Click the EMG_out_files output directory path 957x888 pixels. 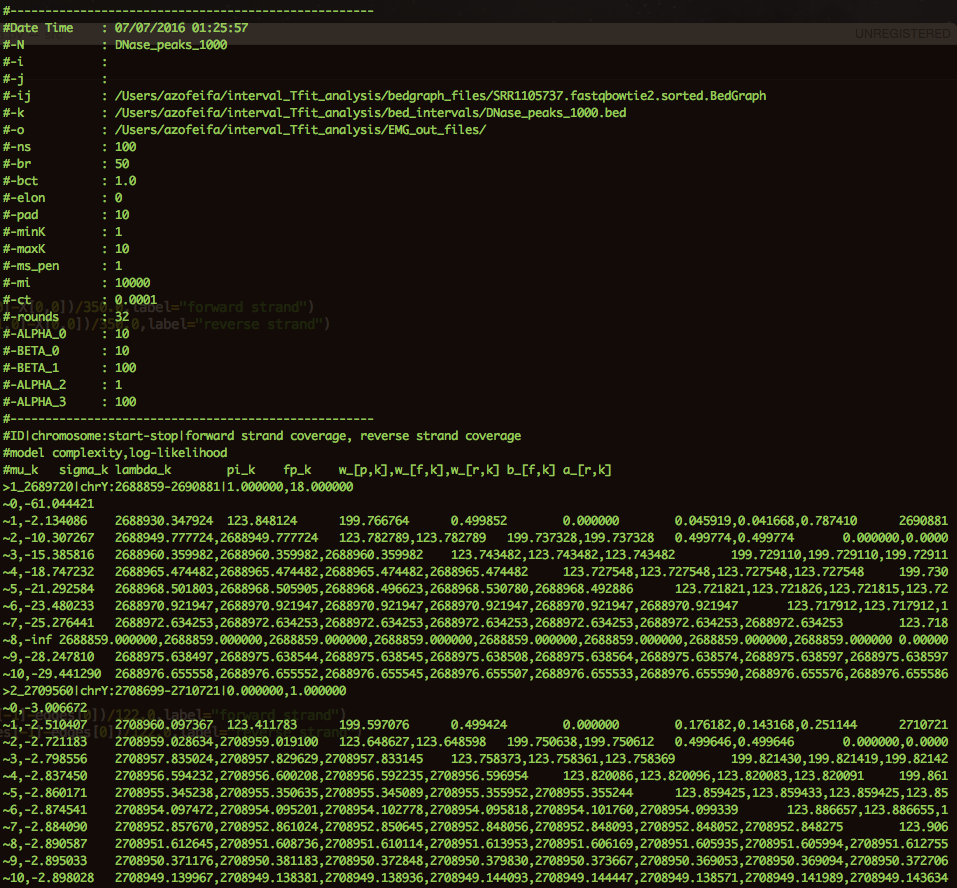click(300, 130)
